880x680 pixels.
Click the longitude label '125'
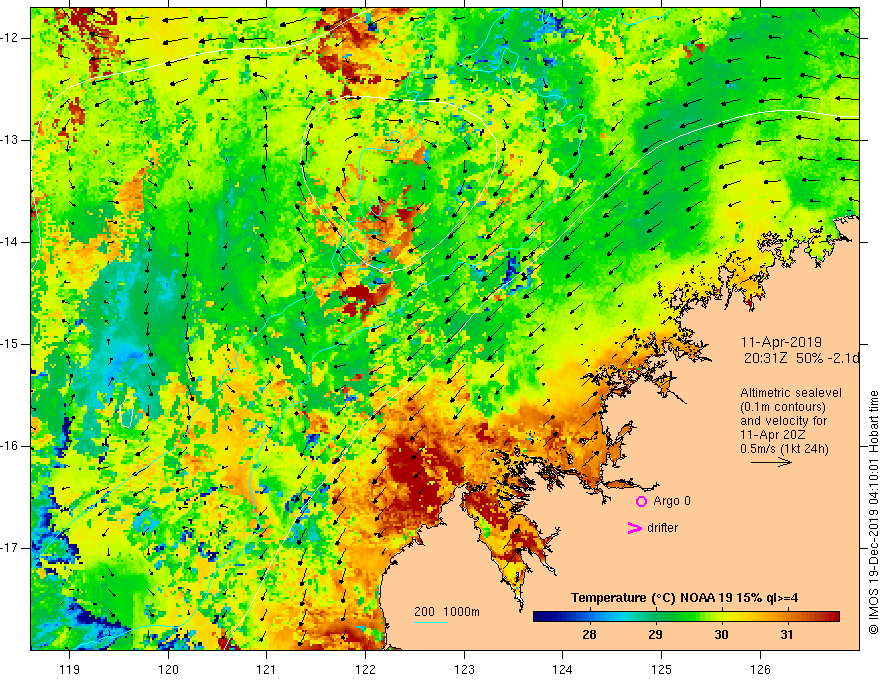662,669
